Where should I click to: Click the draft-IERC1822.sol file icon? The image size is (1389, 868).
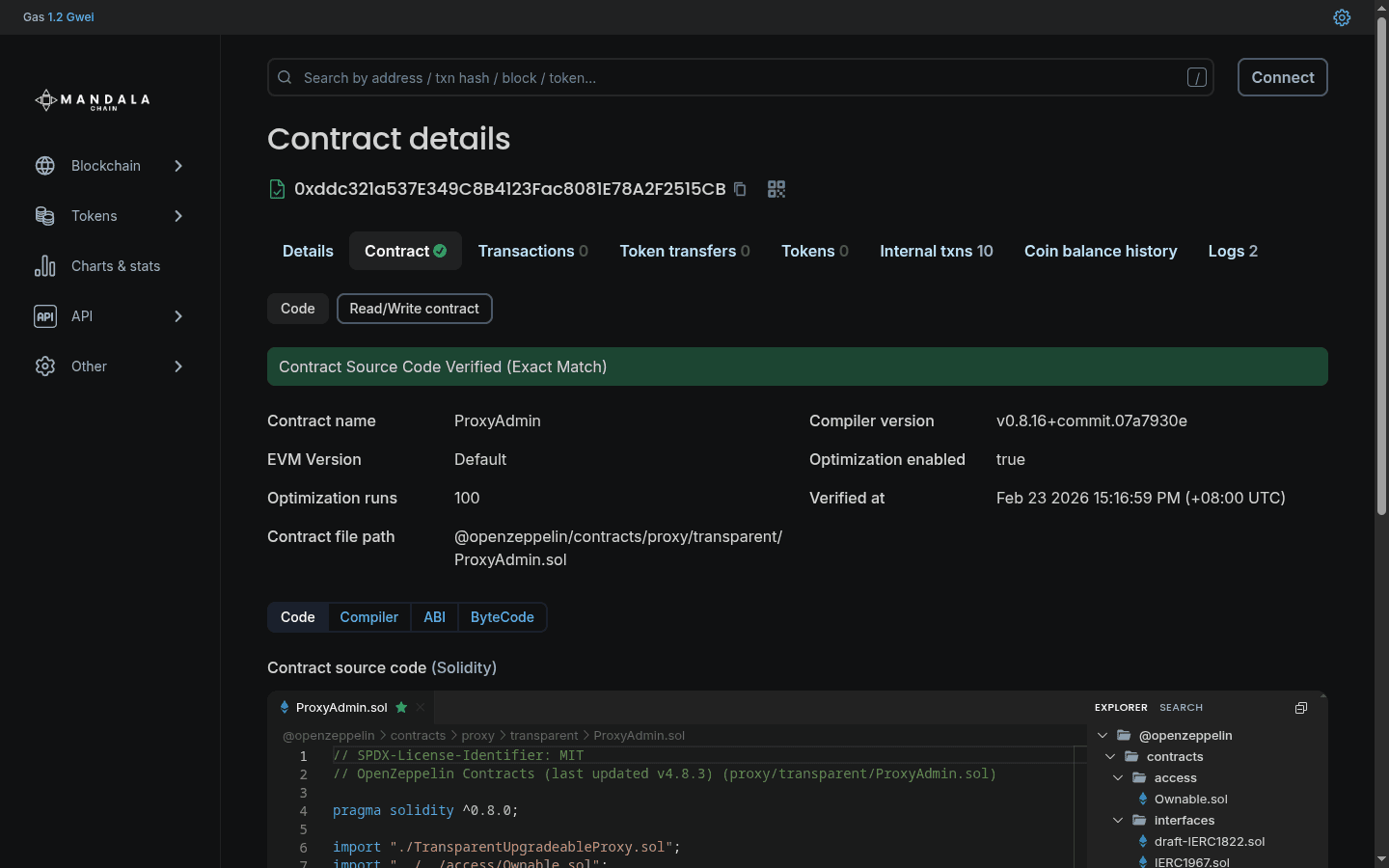tap(1143, 841)
